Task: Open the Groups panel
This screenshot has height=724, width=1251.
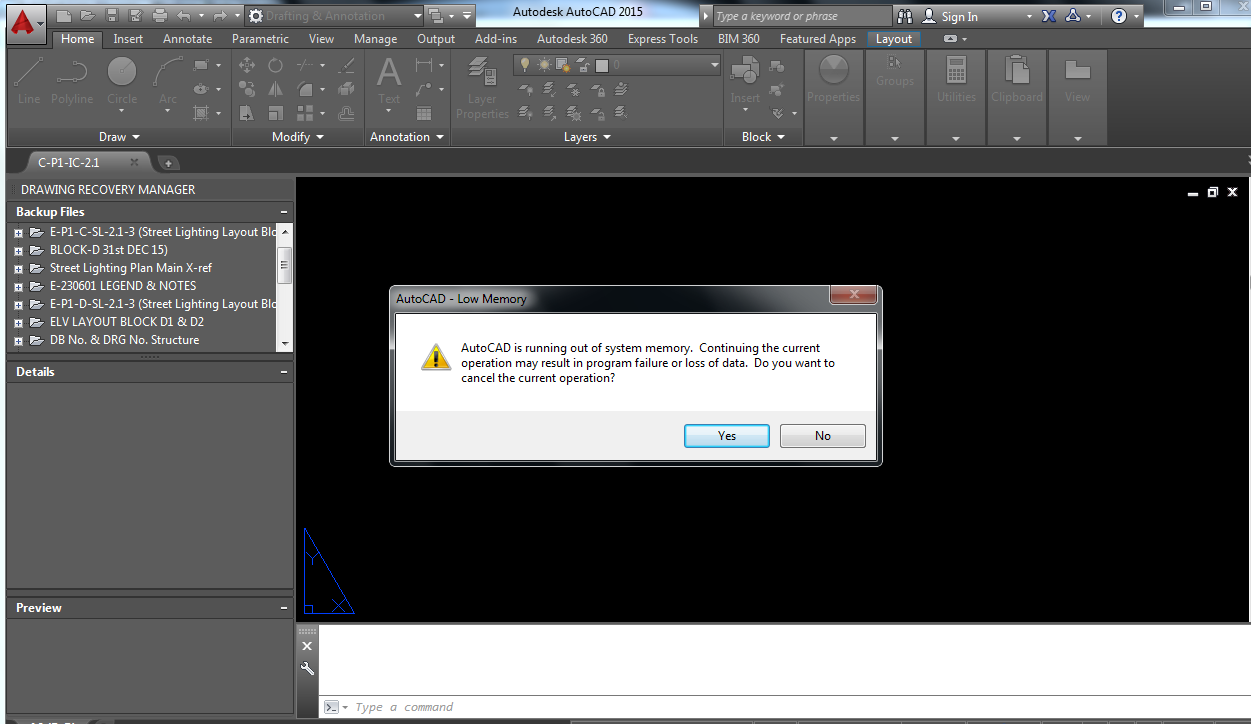Action: coord(895,73)
